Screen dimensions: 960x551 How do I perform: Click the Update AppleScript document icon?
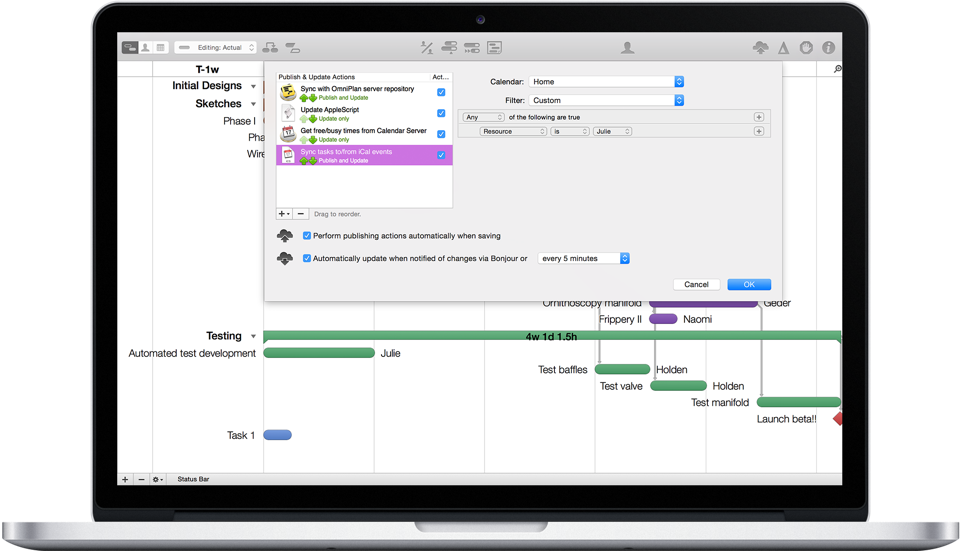[288, 113]
